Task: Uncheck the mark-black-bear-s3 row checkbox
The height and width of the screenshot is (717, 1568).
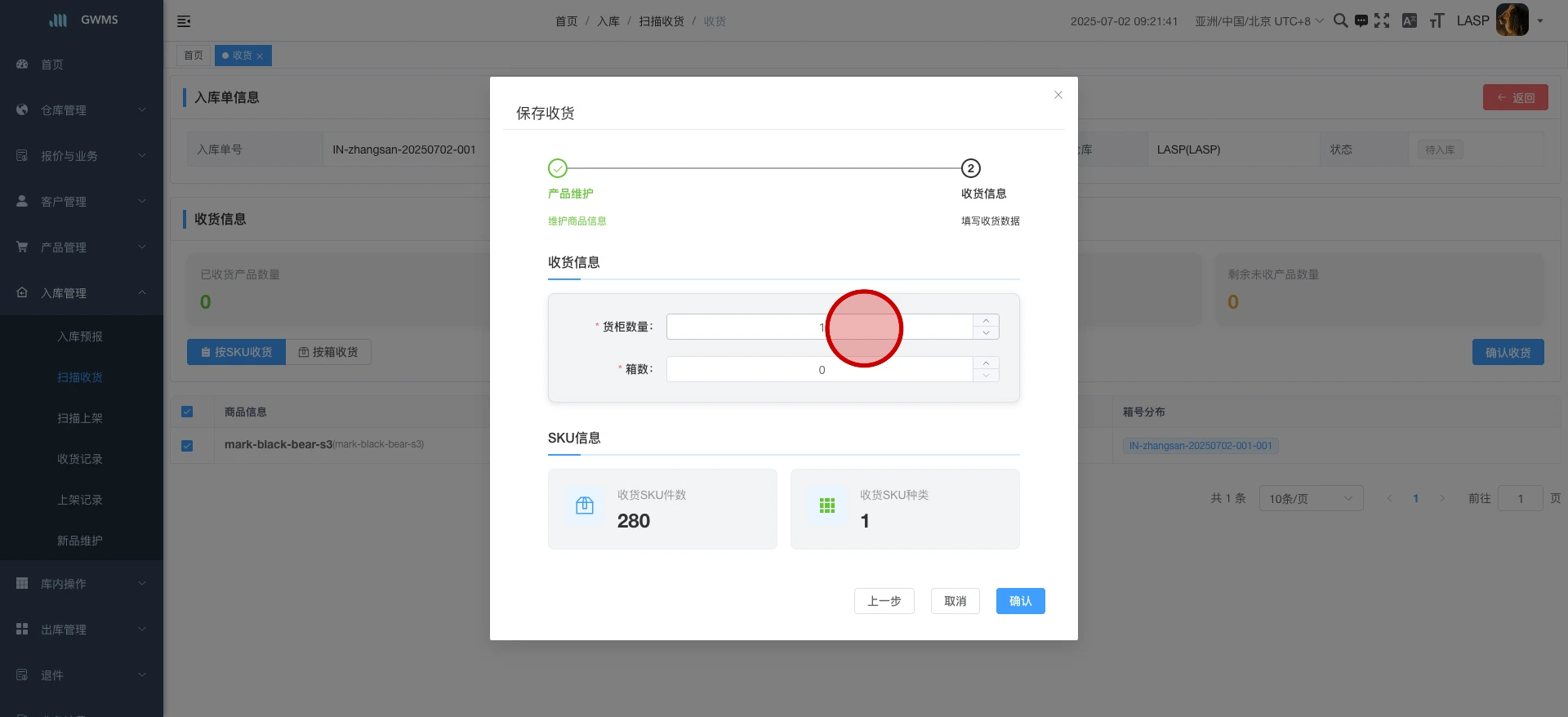Action: coord(187,446)
